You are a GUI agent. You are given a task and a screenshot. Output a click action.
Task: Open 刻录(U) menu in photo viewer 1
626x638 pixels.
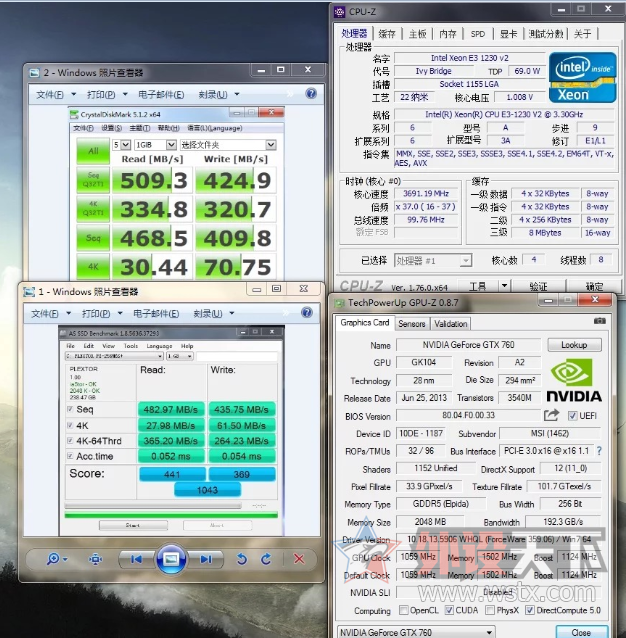pos(214,314)
